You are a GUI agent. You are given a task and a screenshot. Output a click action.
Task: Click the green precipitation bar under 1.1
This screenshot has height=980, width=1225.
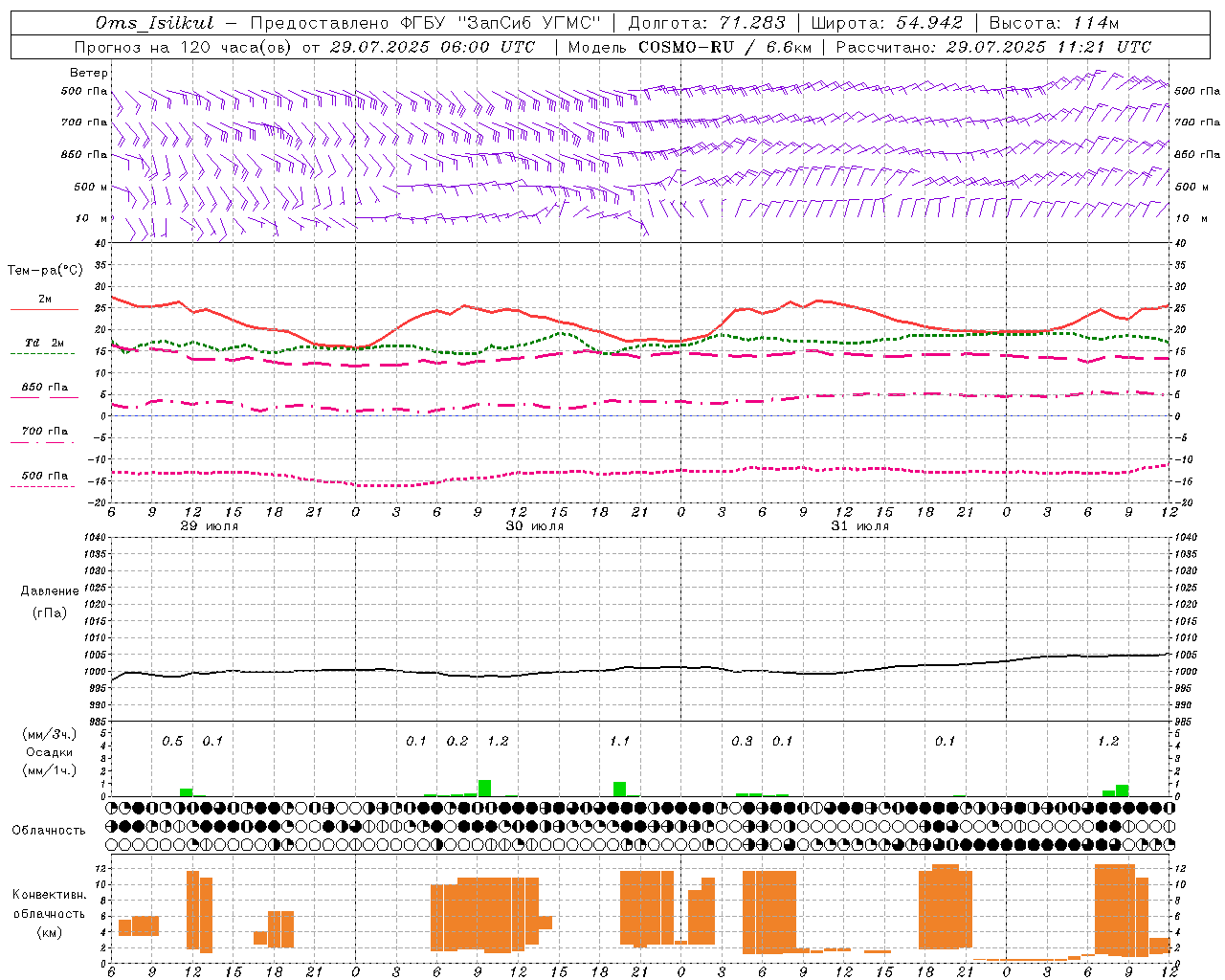coord(620,789)
